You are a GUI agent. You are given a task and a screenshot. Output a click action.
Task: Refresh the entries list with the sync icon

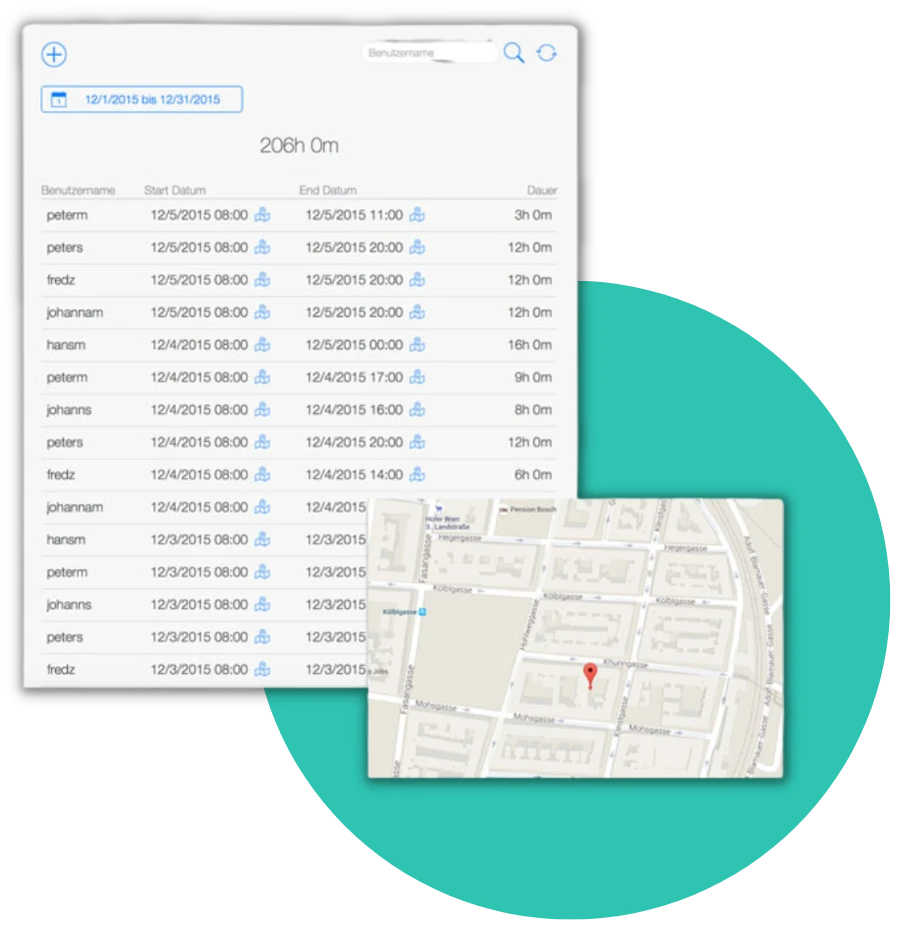(547, 53)
